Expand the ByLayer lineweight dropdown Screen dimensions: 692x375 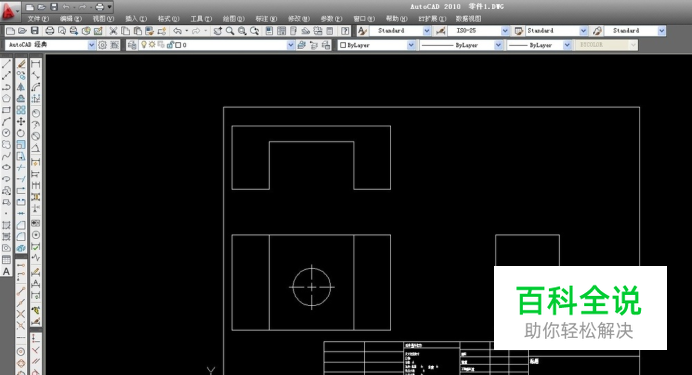point(567,45)
